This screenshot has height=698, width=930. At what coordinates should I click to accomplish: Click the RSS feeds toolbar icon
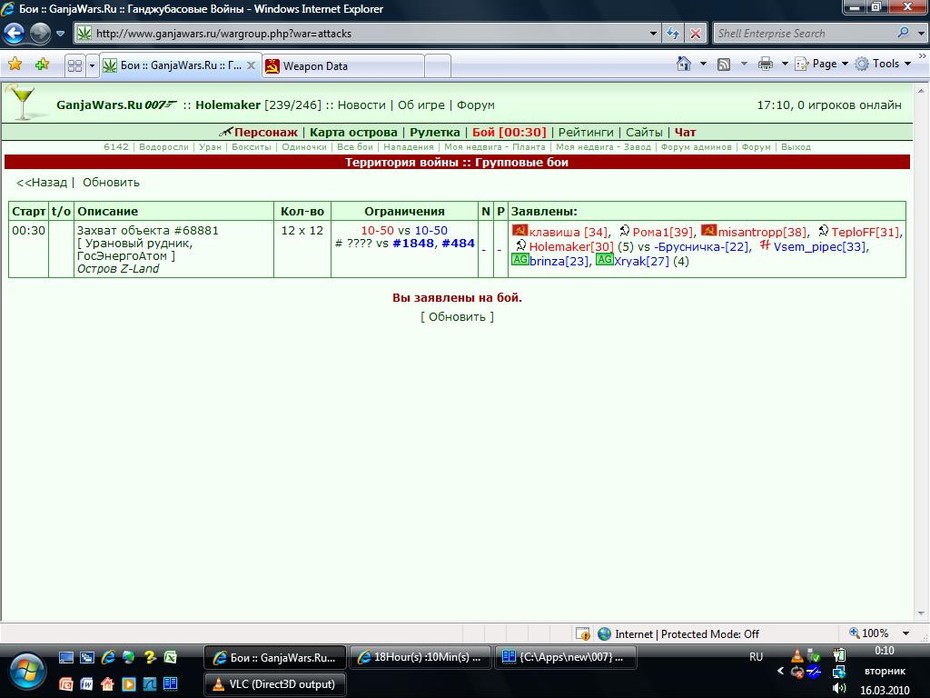pyautogui.click(x=724, y=64)
